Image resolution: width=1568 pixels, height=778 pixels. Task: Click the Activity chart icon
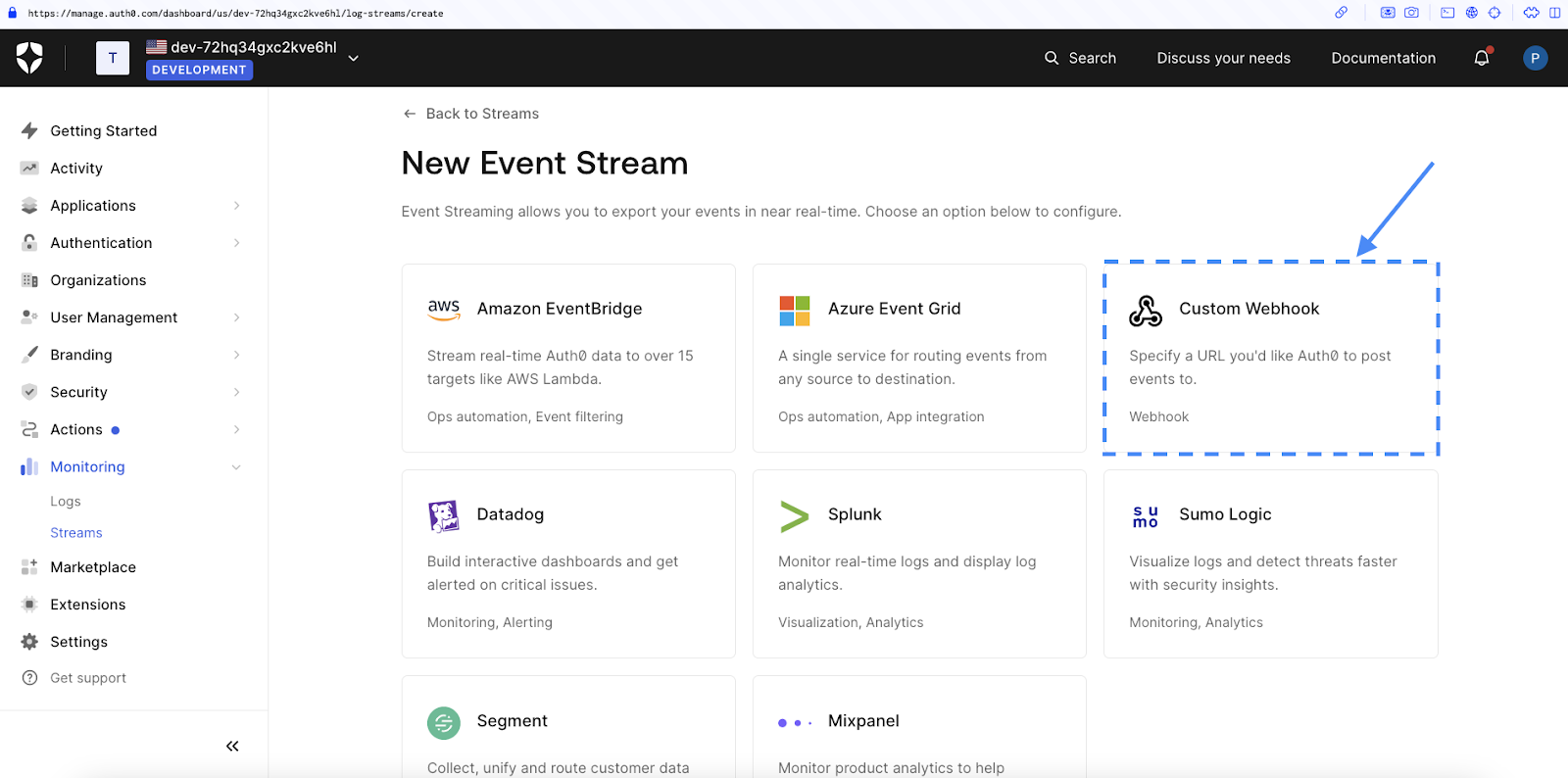(x=29, y=169)
